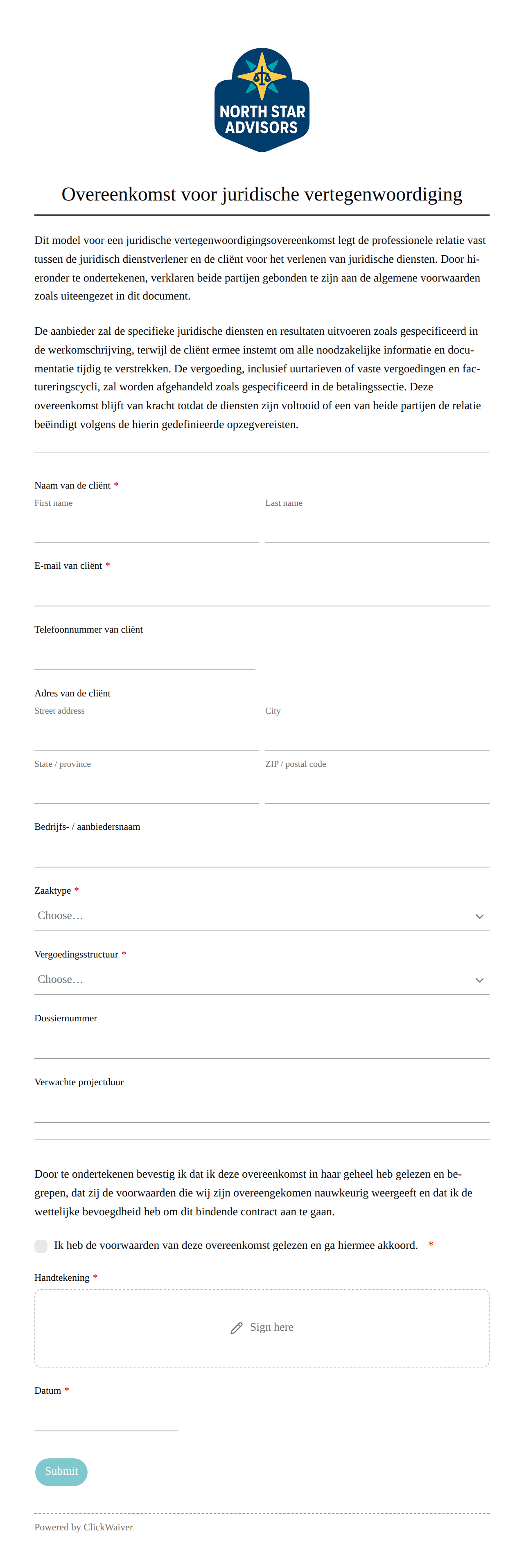Viewport: 524px width, 1568px height.
Task: Select the Bedrijfs- / aanbiedersnaam field
Action: pos(262,853)
